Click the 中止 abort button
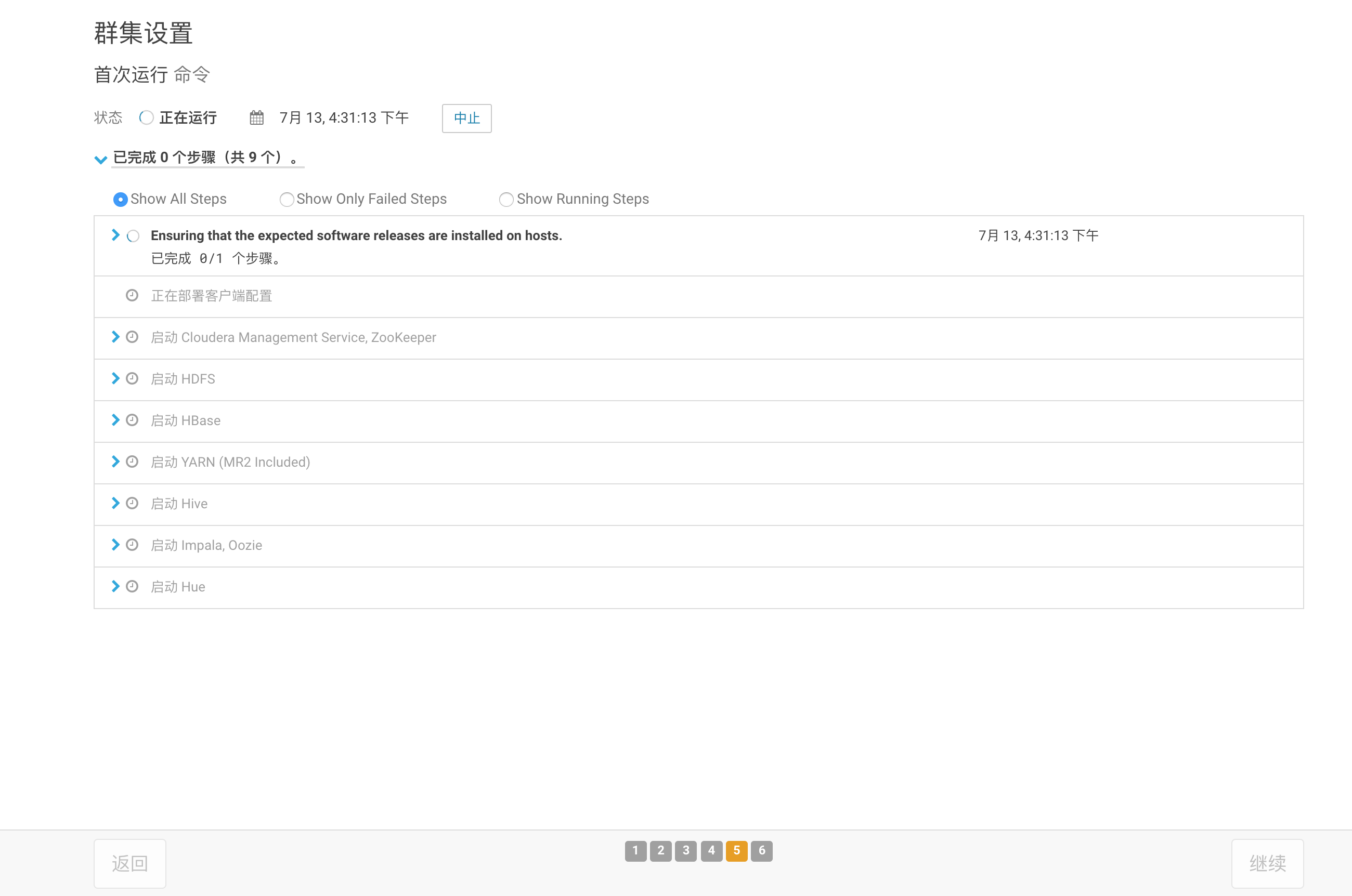 pos(466,118)
